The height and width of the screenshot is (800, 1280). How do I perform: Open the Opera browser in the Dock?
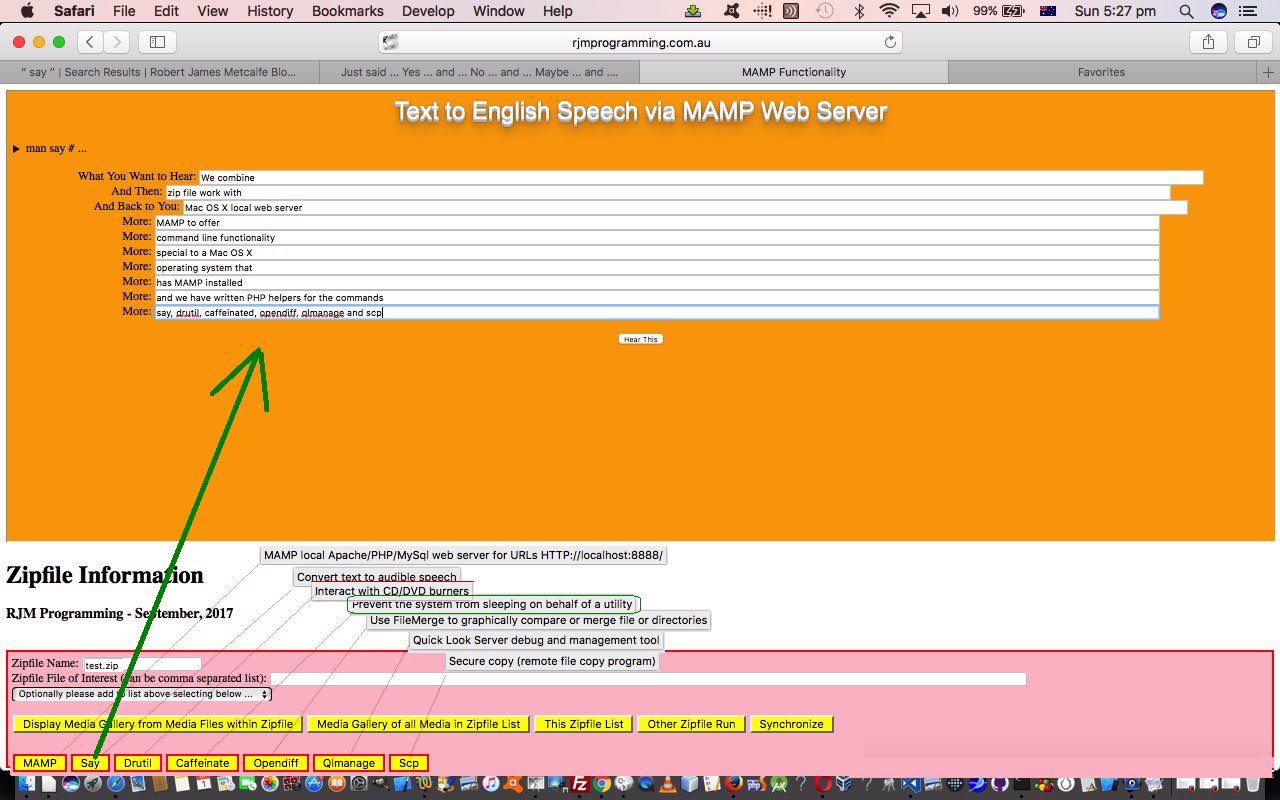point(823,785)
